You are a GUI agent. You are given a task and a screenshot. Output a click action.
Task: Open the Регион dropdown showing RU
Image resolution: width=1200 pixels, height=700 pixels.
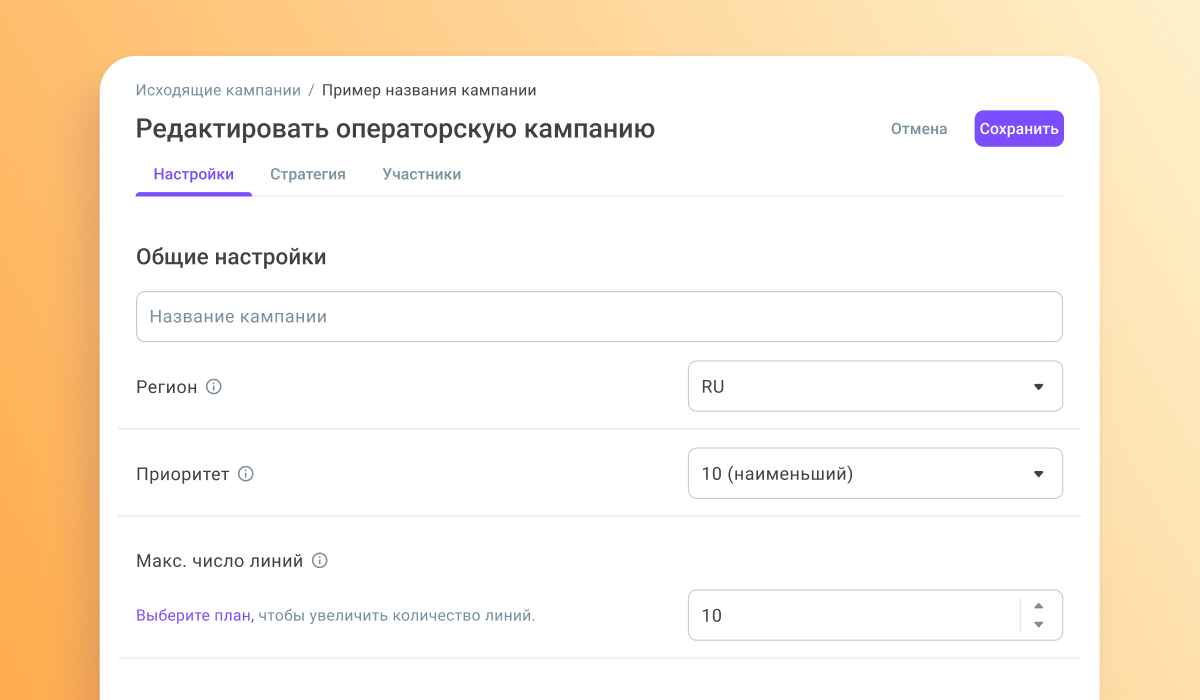tap(875, 386)
